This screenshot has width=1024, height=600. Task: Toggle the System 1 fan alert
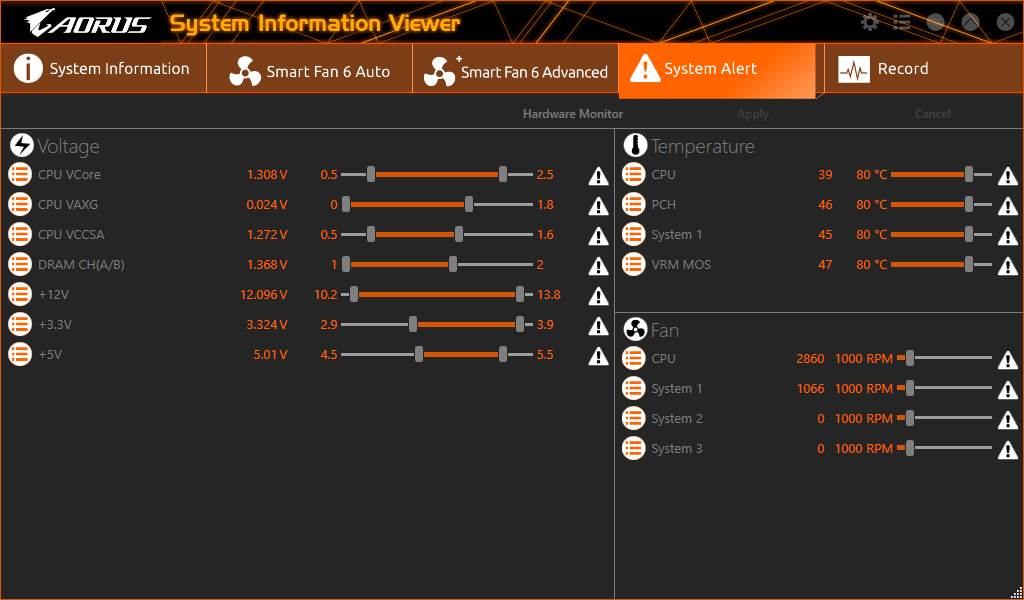pyautogui.click(x=1008, y=390)
